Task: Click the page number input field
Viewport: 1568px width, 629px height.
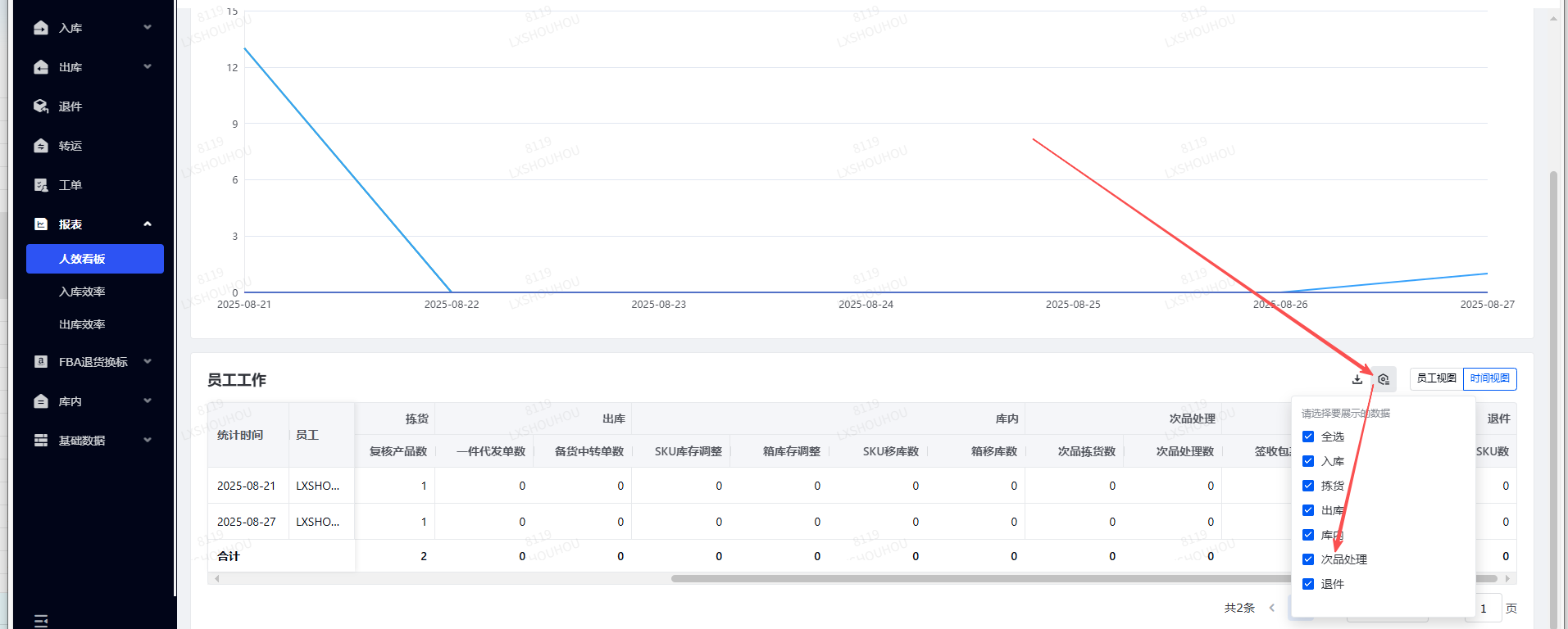Action: pos(1483,609)
